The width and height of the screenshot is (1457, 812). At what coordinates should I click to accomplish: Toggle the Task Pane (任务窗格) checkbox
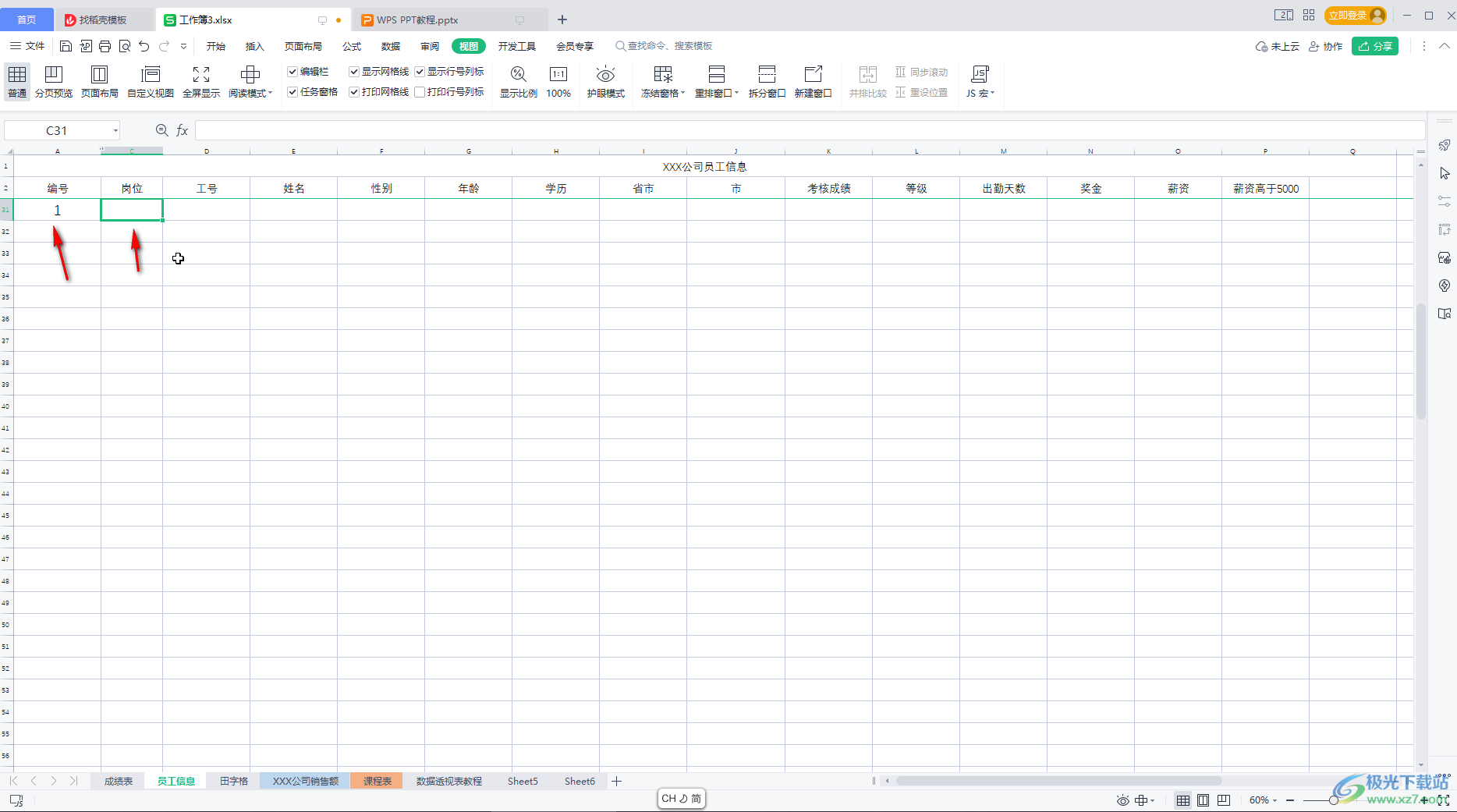292,92
